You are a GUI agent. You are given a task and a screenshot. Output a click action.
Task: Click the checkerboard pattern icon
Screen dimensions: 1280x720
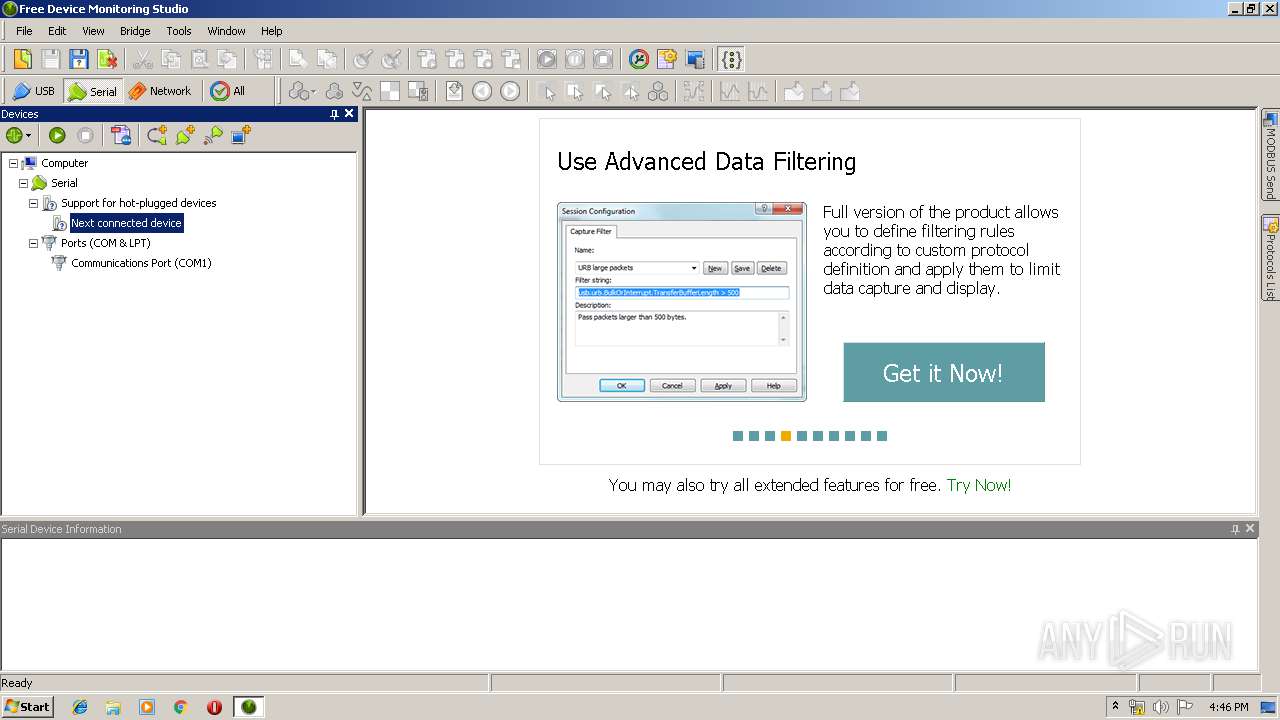[x=390, y=91]
